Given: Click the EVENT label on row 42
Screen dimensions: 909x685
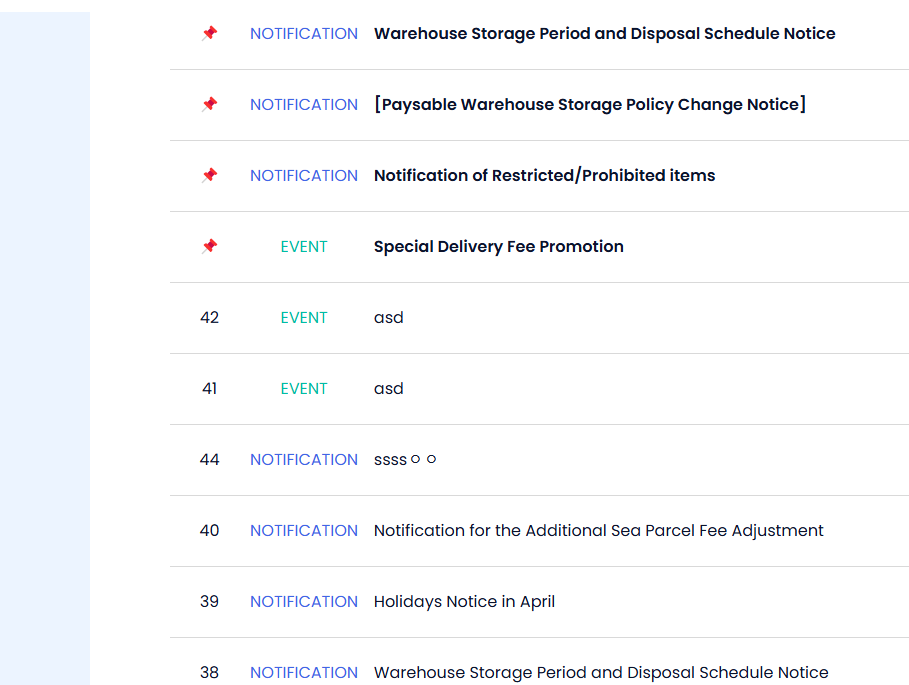Looking at the screenshot, I should tap(304, 318).
